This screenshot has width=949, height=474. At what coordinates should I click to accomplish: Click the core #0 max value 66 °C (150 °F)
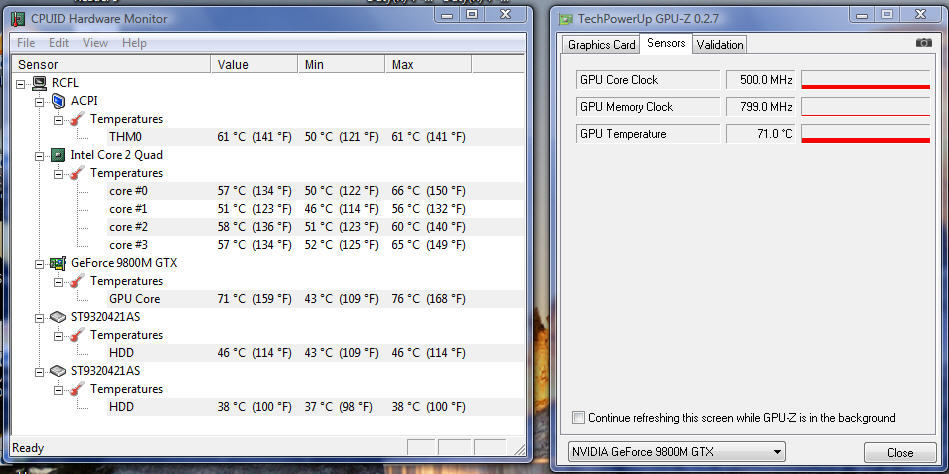[429, 191]
